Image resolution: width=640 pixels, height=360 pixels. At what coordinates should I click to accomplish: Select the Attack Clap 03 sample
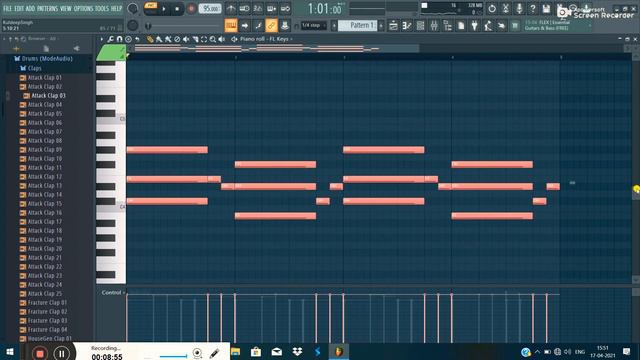click(48, 96)
